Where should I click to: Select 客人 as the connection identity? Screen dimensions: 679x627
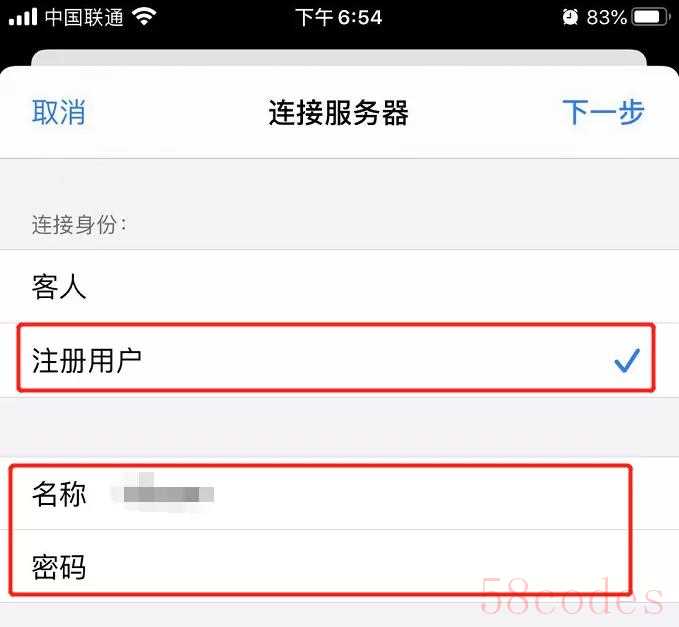coord(340,287)
